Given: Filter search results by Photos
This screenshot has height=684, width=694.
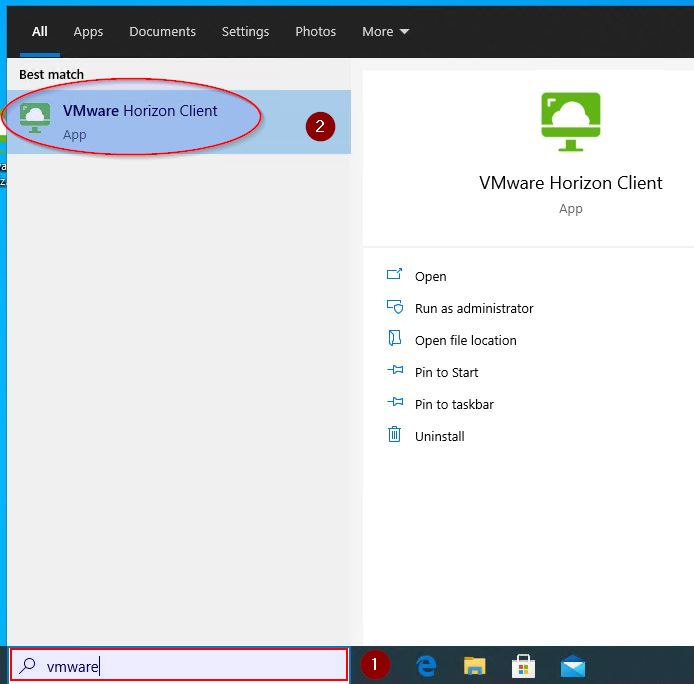Looking at the screenshot, I should click(x=315, y=31).
